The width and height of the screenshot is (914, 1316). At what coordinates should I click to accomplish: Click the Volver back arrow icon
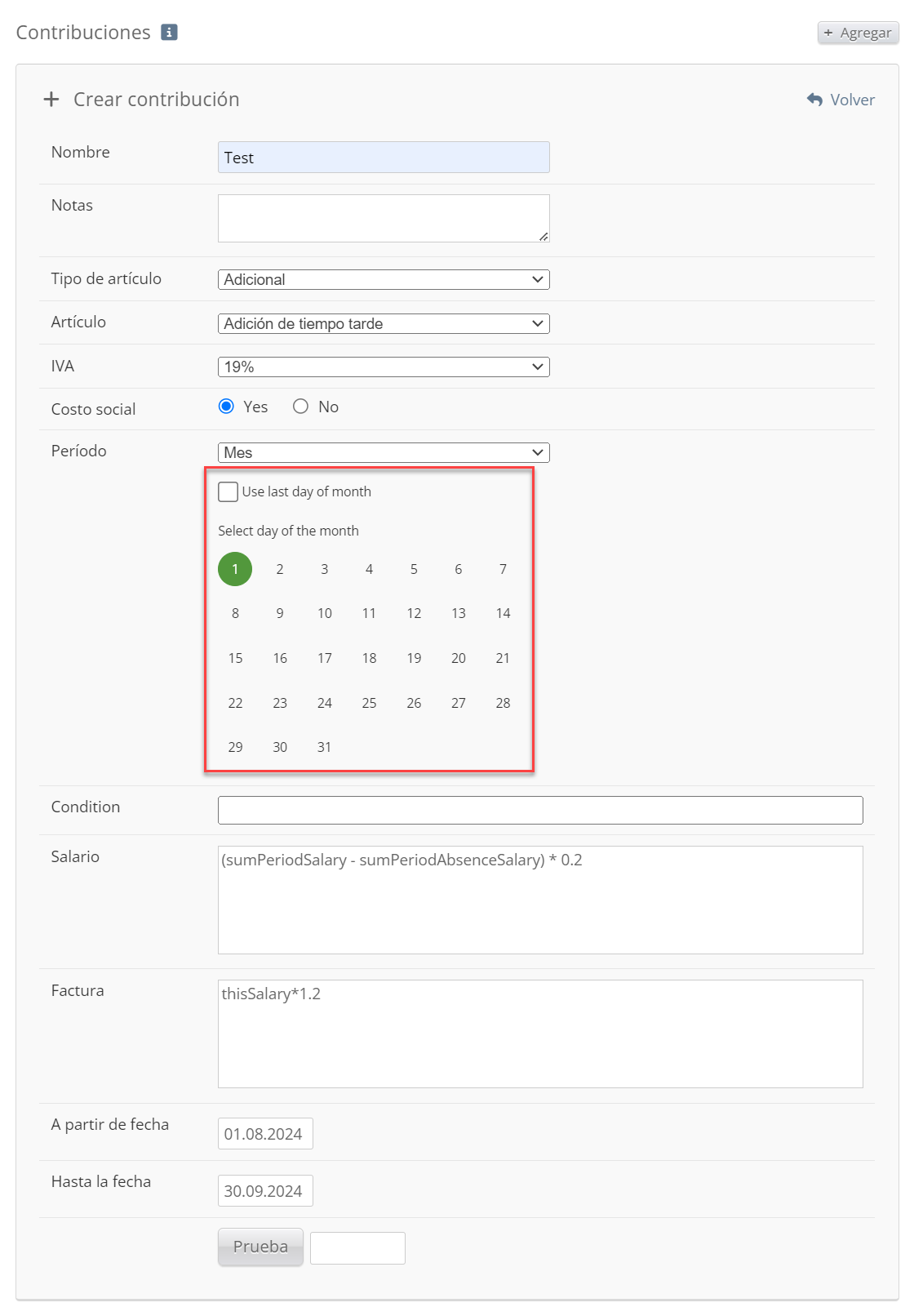coord(814,100)
